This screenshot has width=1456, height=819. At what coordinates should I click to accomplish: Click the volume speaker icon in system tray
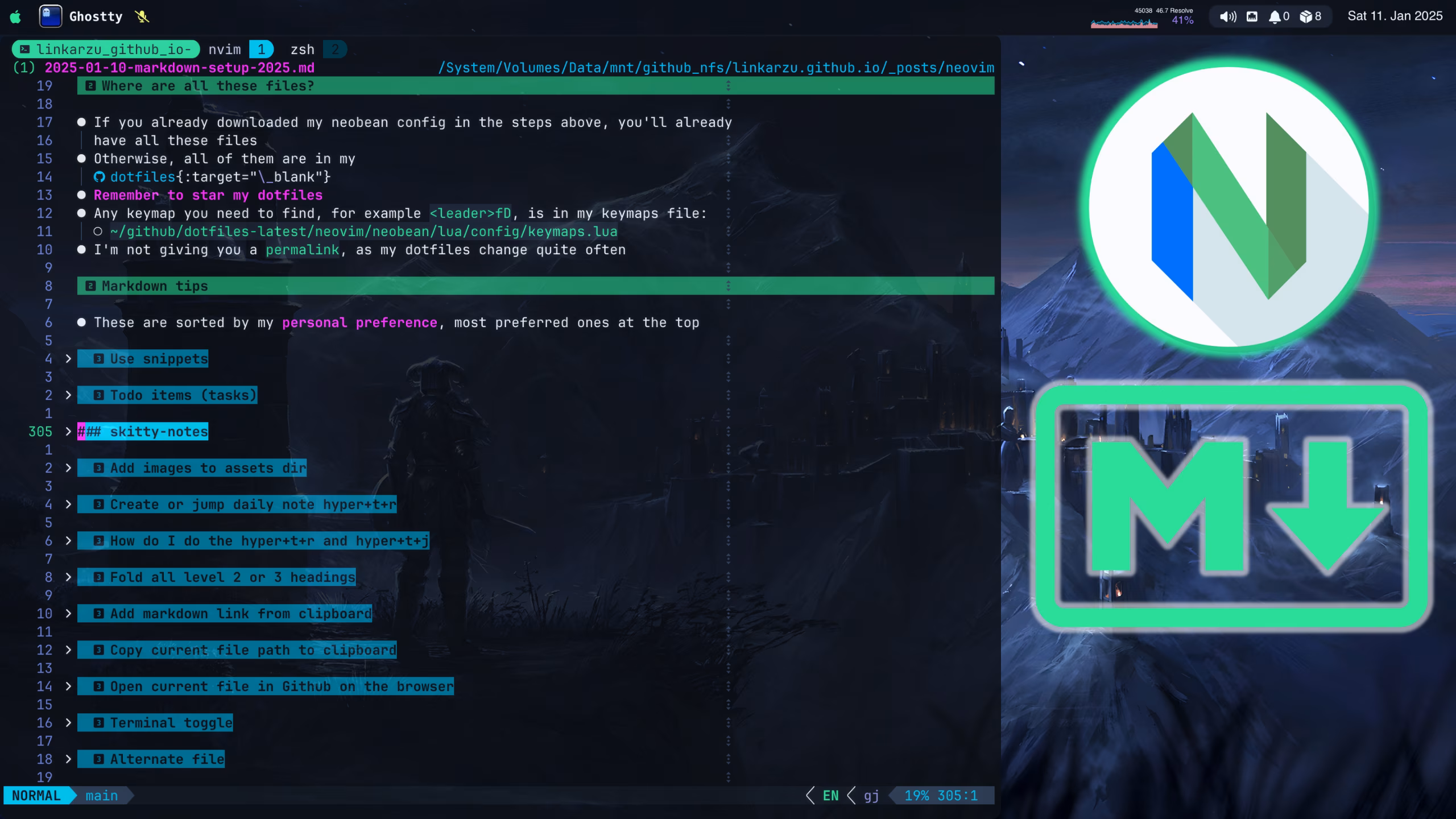tap(1227, 16)
